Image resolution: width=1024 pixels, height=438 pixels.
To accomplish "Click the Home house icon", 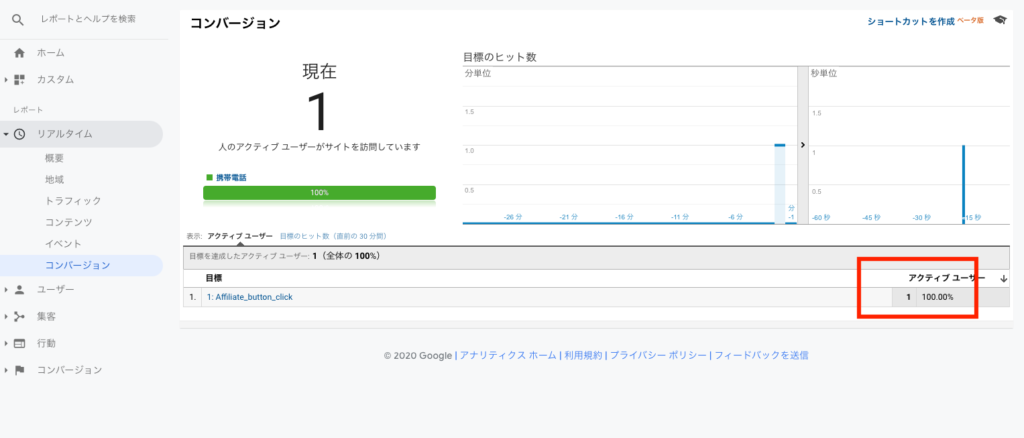I will coord(19,53).
